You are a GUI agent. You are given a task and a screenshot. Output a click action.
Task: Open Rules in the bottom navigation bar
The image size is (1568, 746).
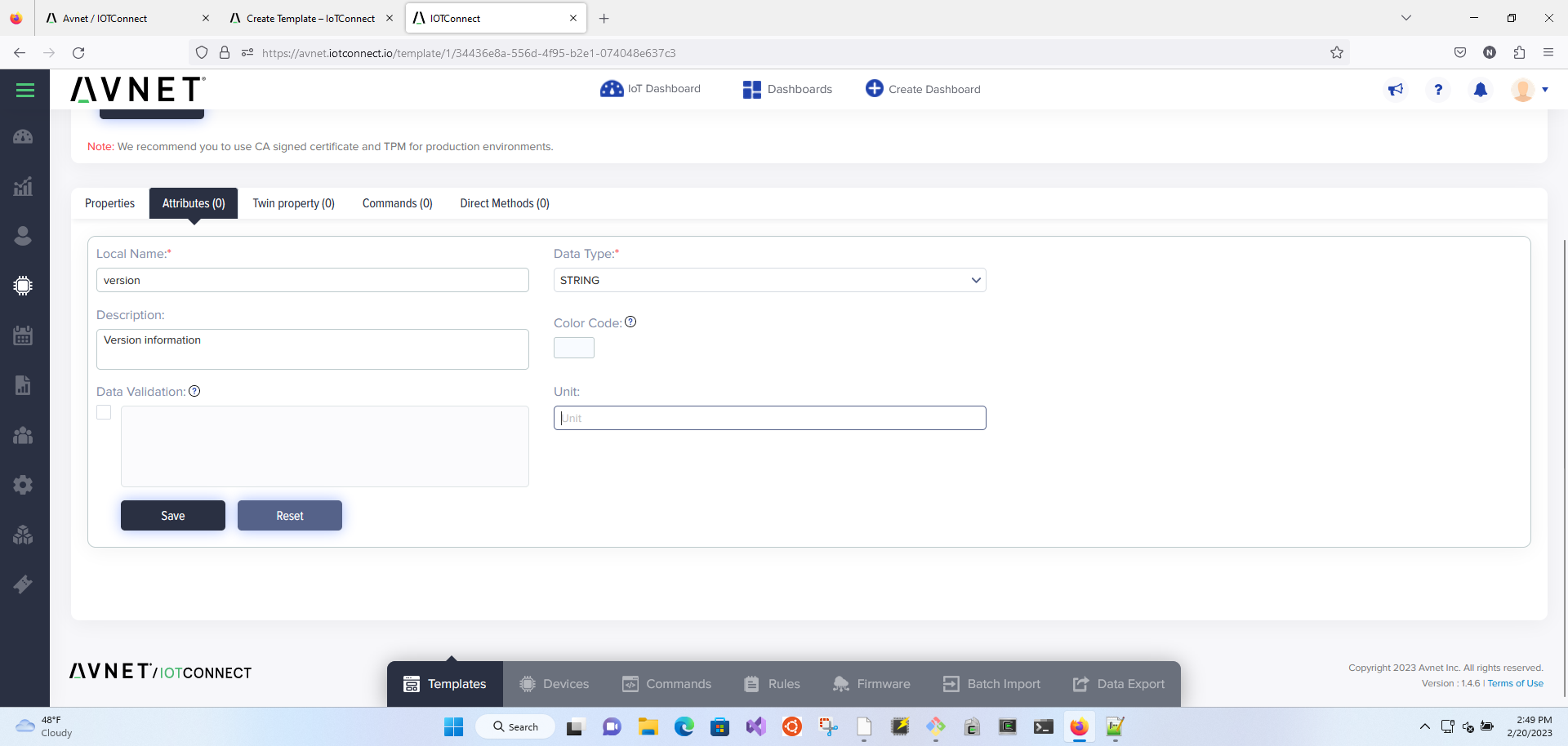tap(772, 684)
